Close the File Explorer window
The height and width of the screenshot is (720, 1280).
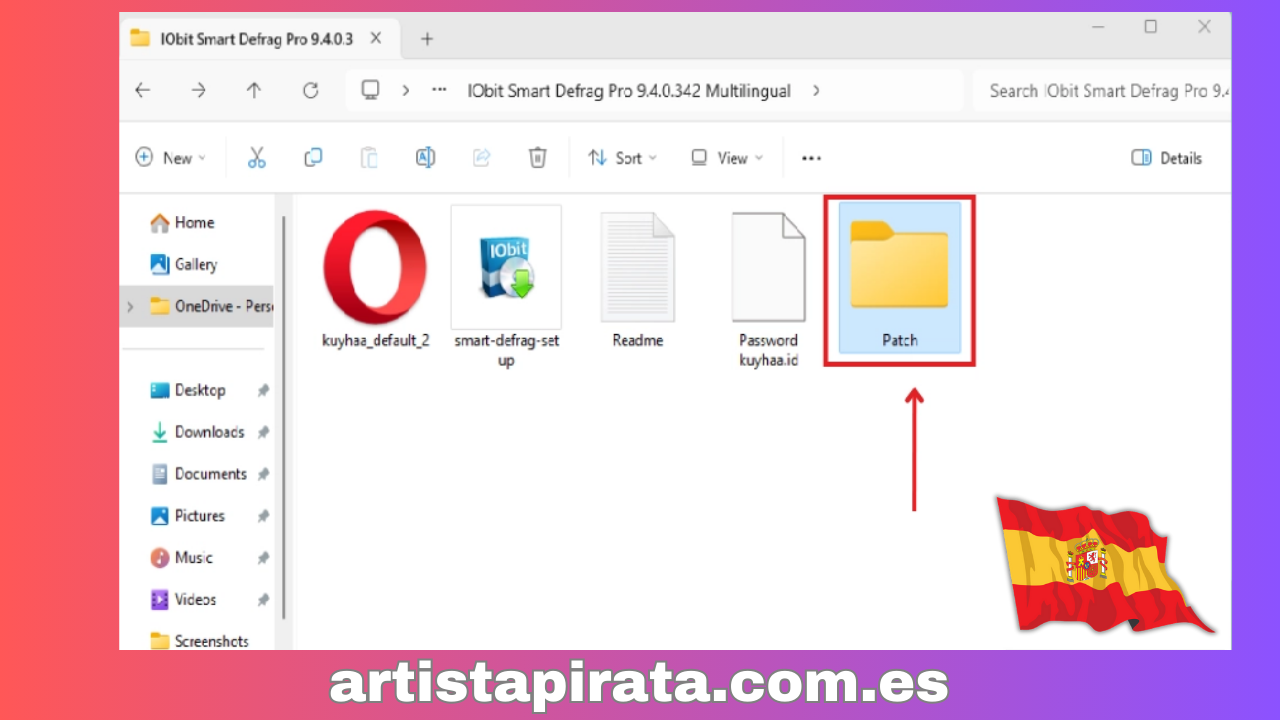(1204, 27)
